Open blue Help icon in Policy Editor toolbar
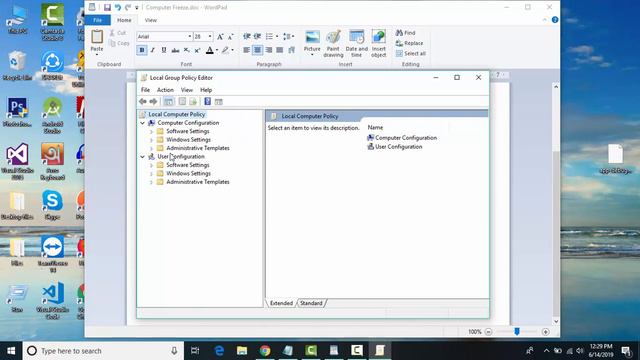 tap(207, 102)
